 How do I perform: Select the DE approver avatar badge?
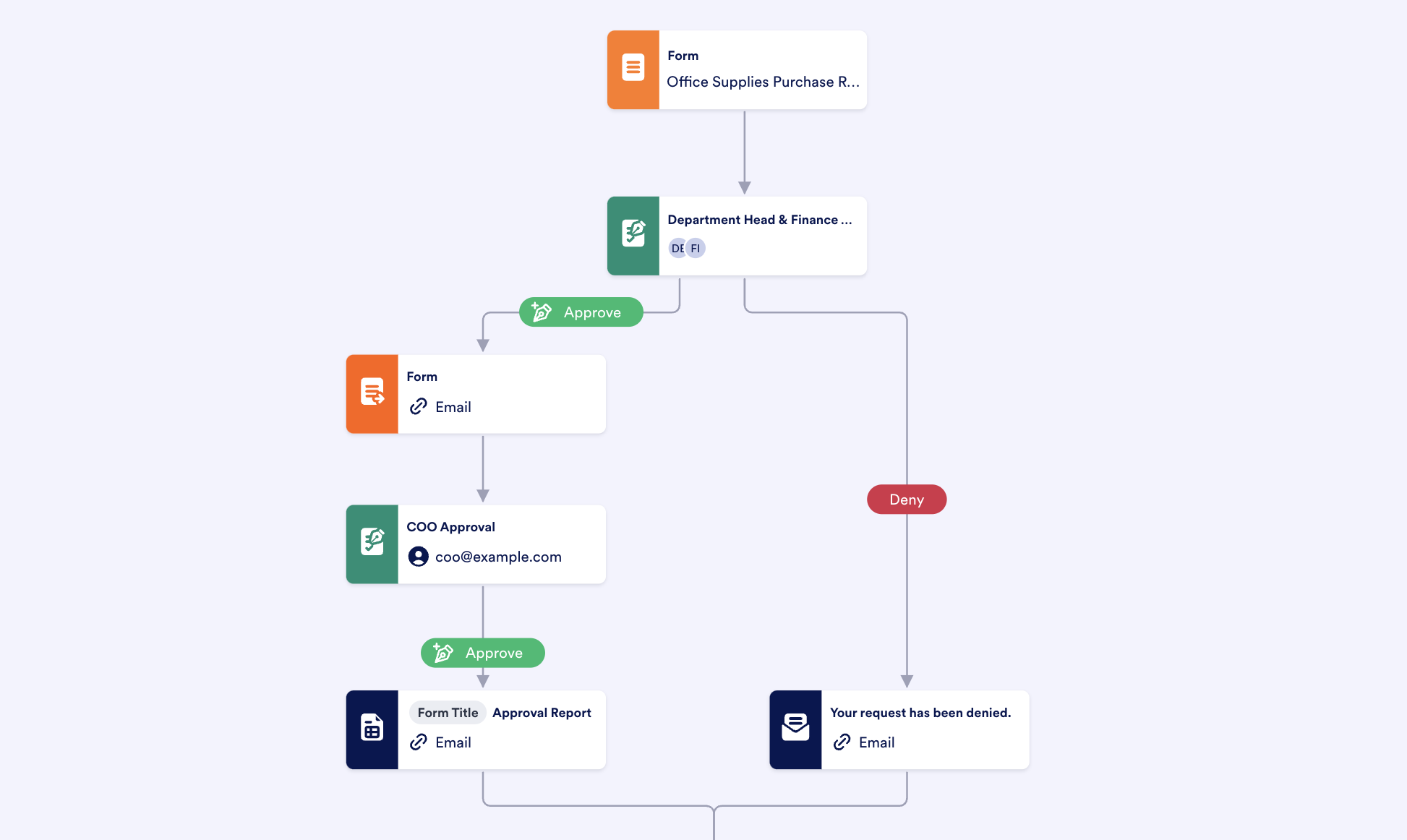point(677,249)
